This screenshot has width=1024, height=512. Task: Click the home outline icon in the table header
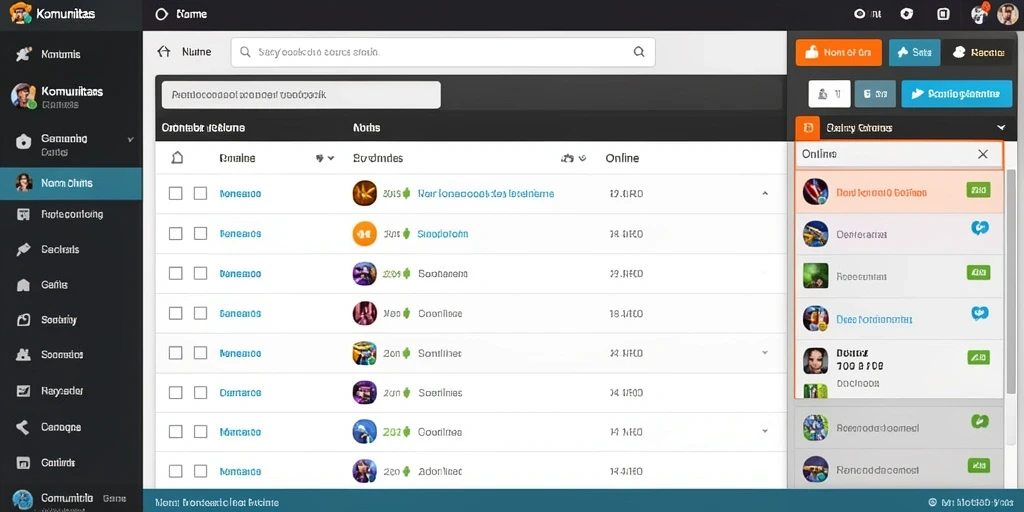tap(177, 158)
